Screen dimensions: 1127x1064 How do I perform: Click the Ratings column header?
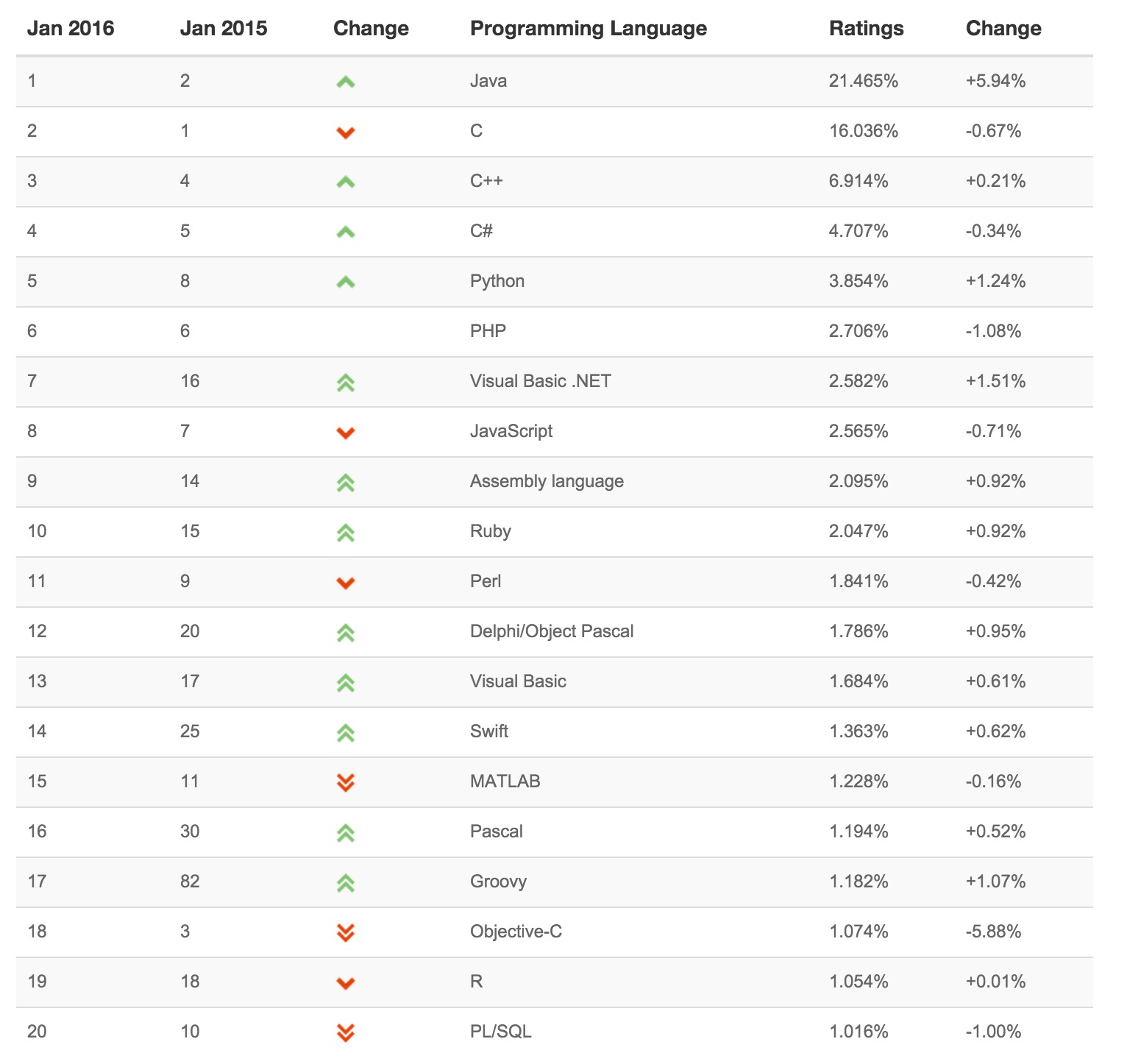pyautogui.click(x=866, y=29)
